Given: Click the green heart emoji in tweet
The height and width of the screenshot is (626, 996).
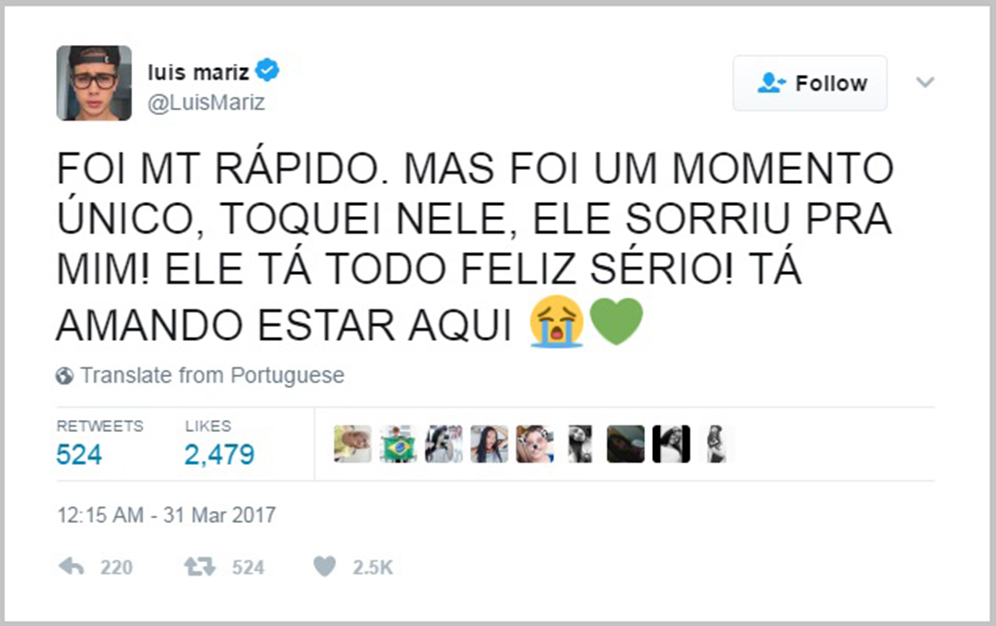Looking at the screenshot, I should point(616,323).
